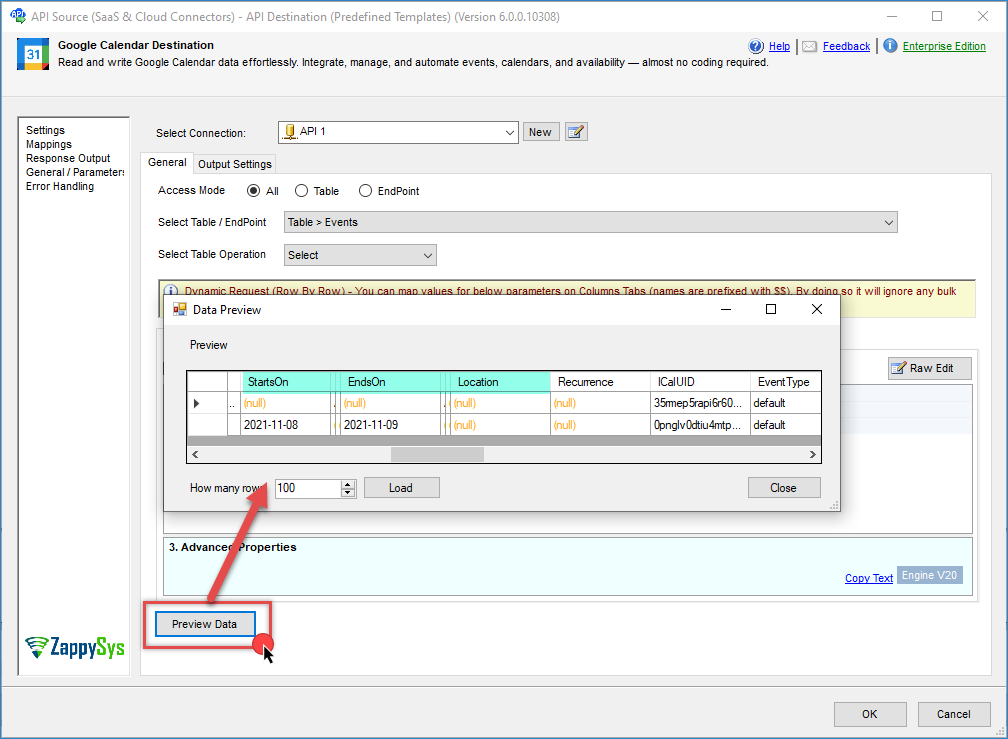Screen dimensions: 1008x739
Task: Click the How many rows input field
Action: [x=308, y=488]
